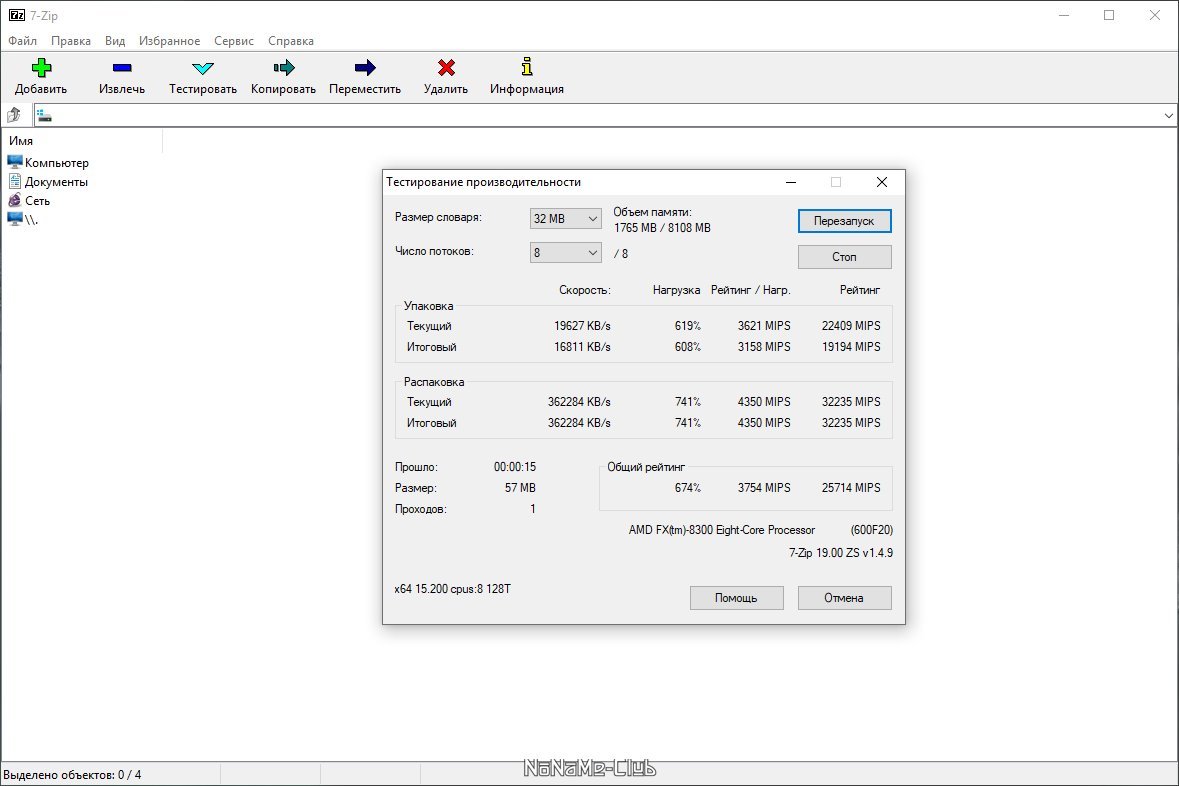Open the Сервис menu
Screen dimensions: 1179x786
[234, 41]
